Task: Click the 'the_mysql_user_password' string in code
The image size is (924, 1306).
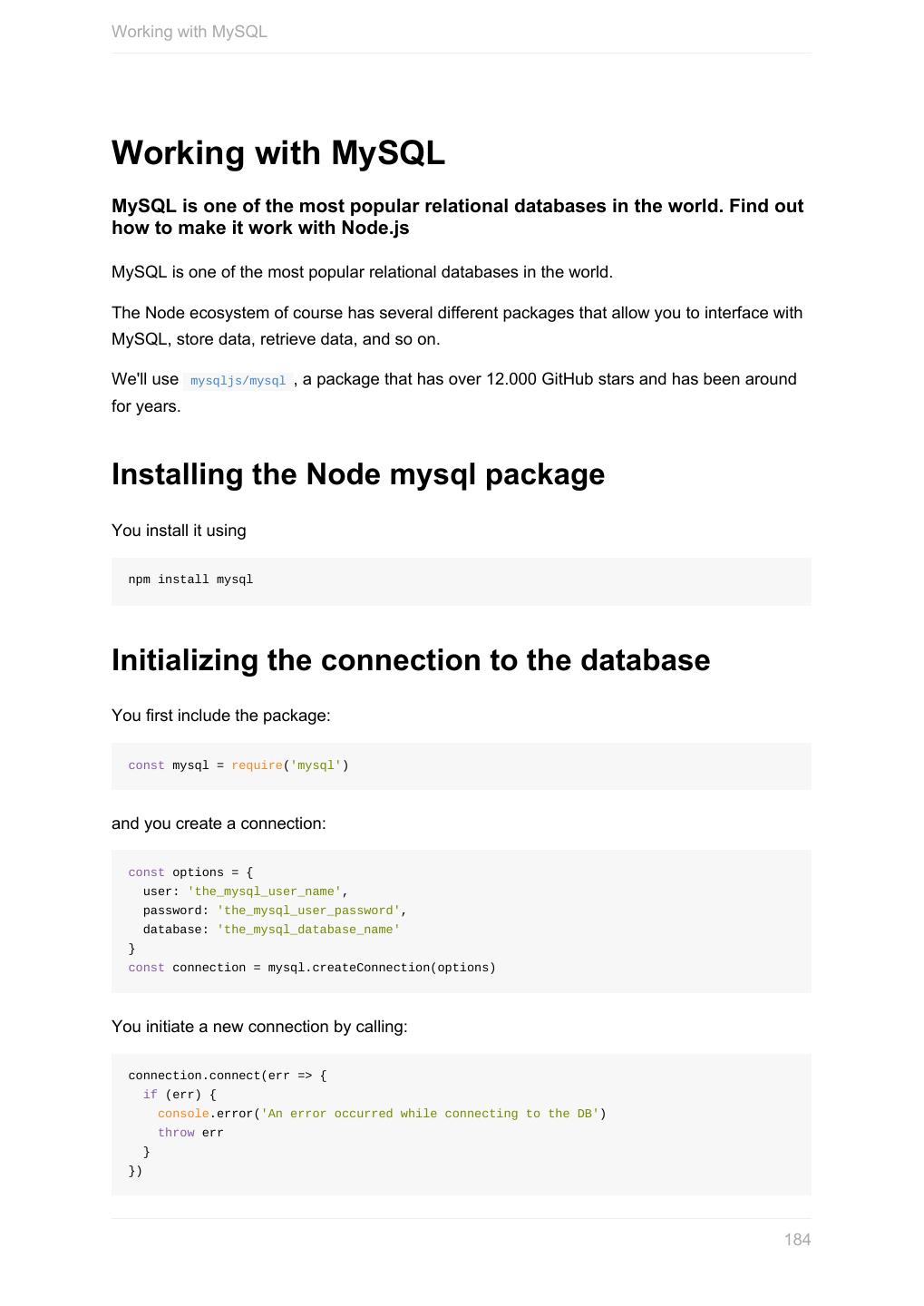Action: tap(308, 911)
